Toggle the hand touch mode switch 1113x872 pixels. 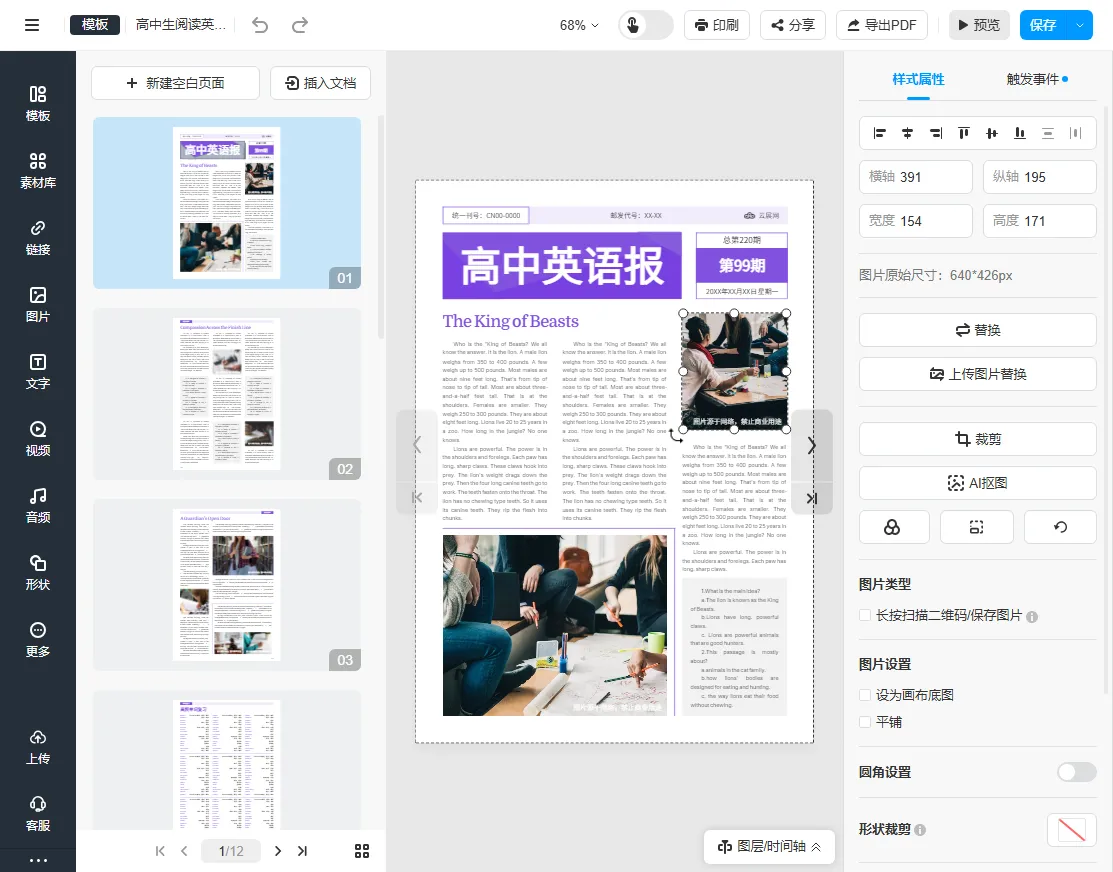click(x=646, y=25)
